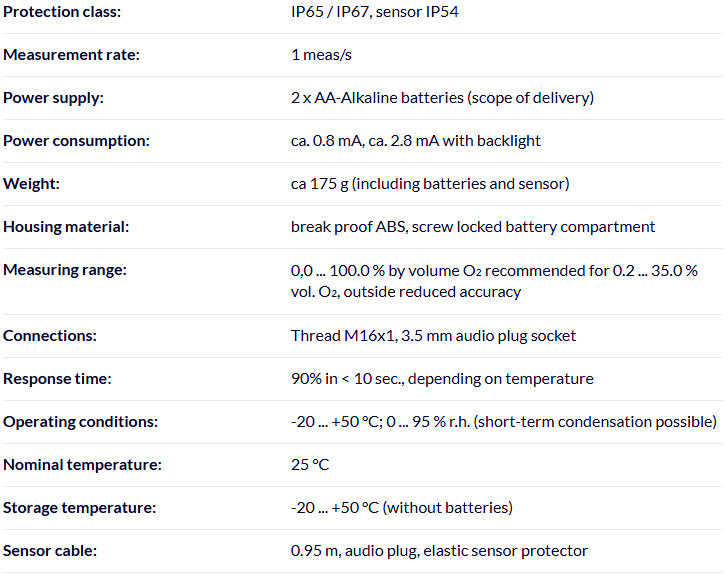Click the "ca. 0.8 mA" backlight value

(x=415, y=141)
